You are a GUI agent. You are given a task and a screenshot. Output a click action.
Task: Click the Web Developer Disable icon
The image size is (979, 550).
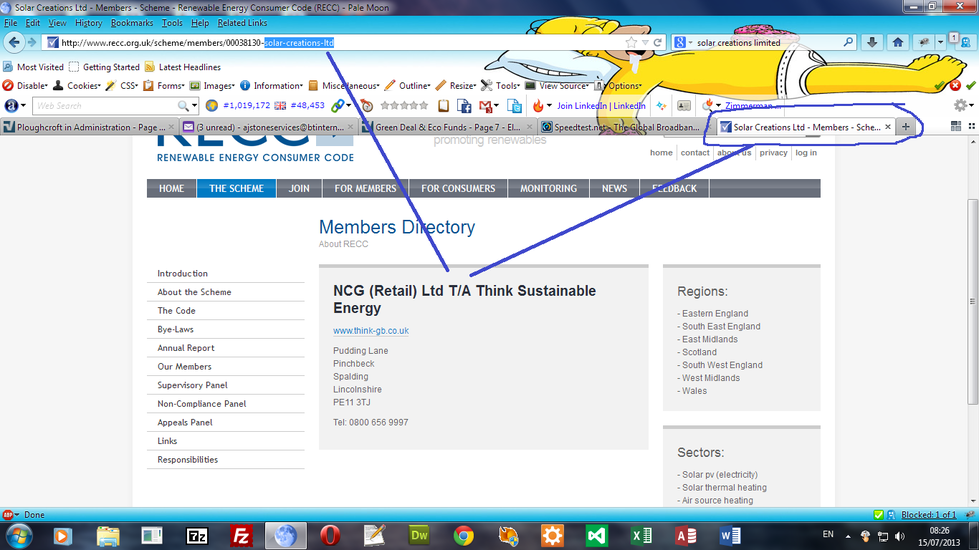click(x=8, y=86)
